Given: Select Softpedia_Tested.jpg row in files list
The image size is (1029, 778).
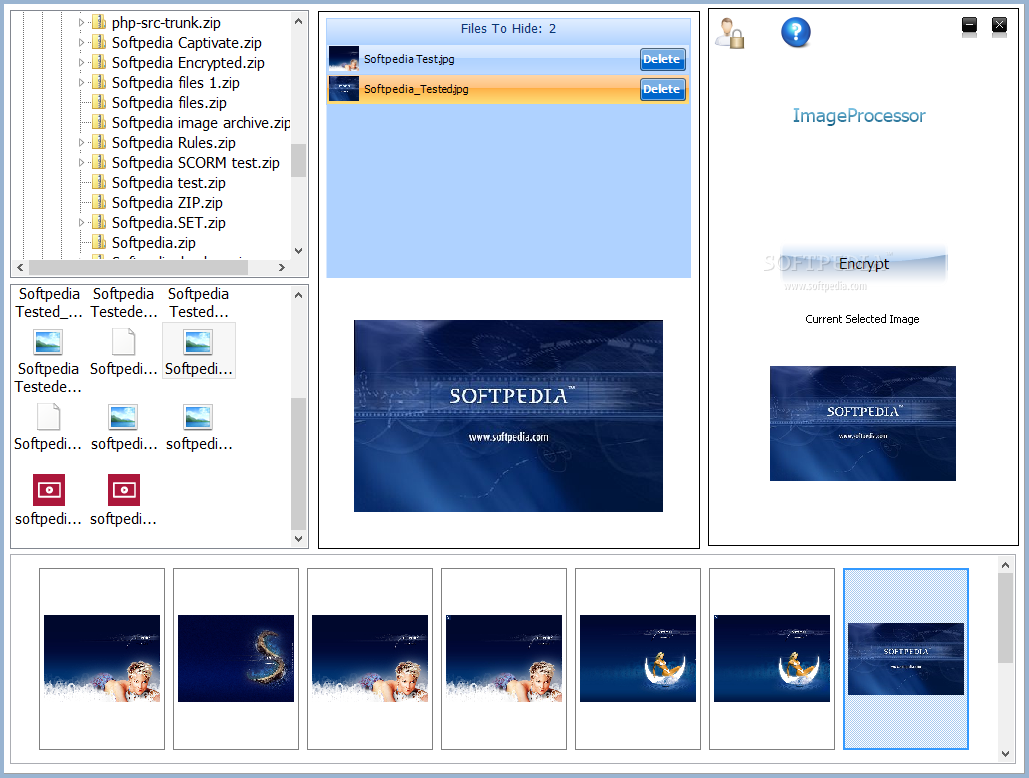Looking at the screenshot, I should [x=508, y=89].
